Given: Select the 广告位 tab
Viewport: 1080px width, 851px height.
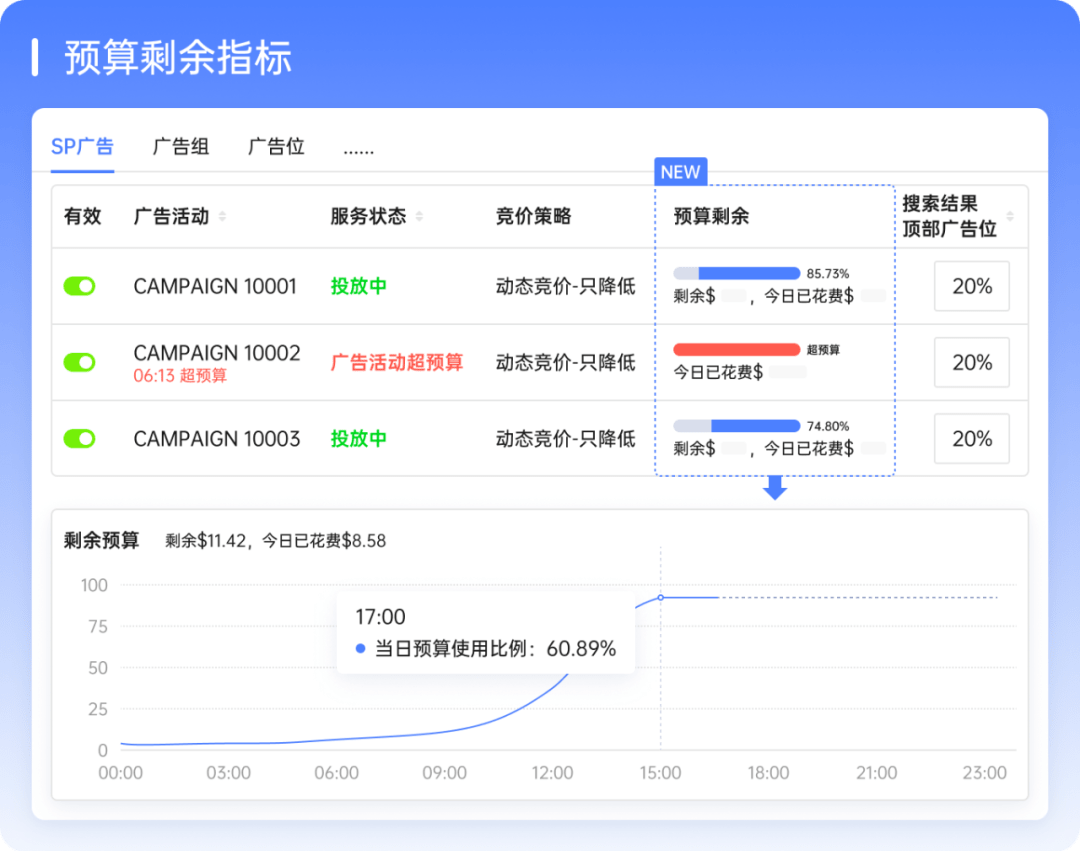Looking at the screenshot, I should pos(276,147).
